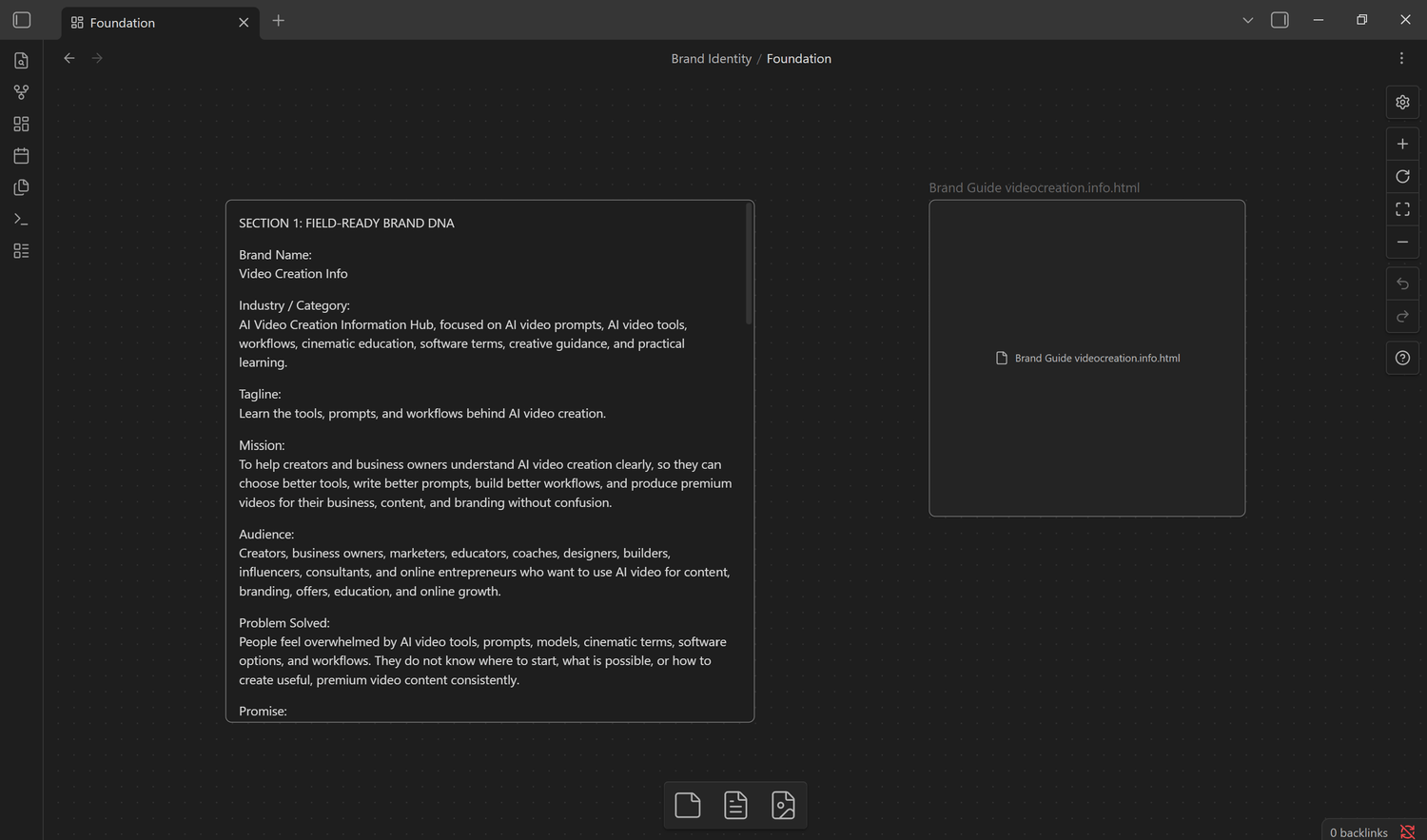Open today's daily note calendar icon
1427x840 pixels.
[x=21, y=156]
